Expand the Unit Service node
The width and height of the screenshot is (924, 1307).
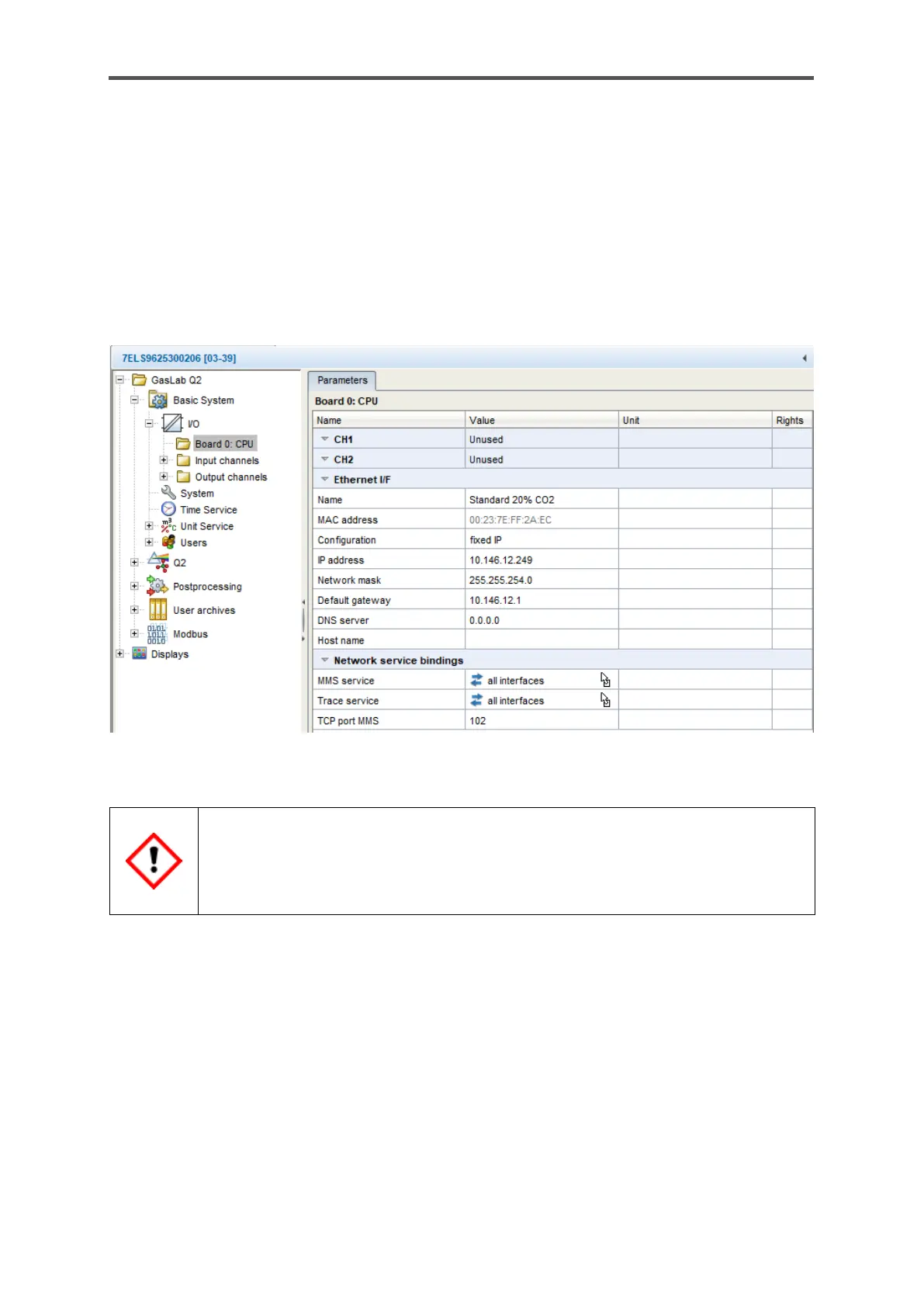coord(149,525)
